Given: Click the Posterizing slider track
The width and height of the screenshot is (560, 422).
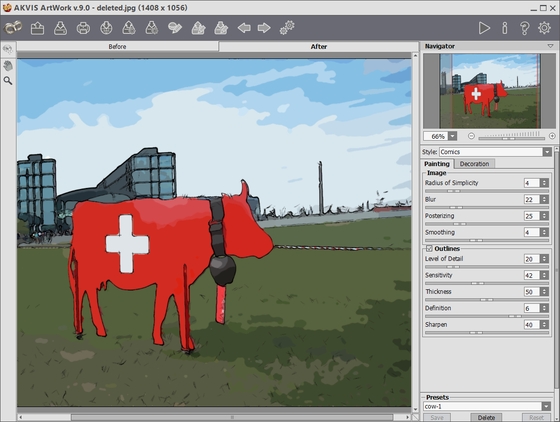Looking at the screenshot, I should [487, 224].
